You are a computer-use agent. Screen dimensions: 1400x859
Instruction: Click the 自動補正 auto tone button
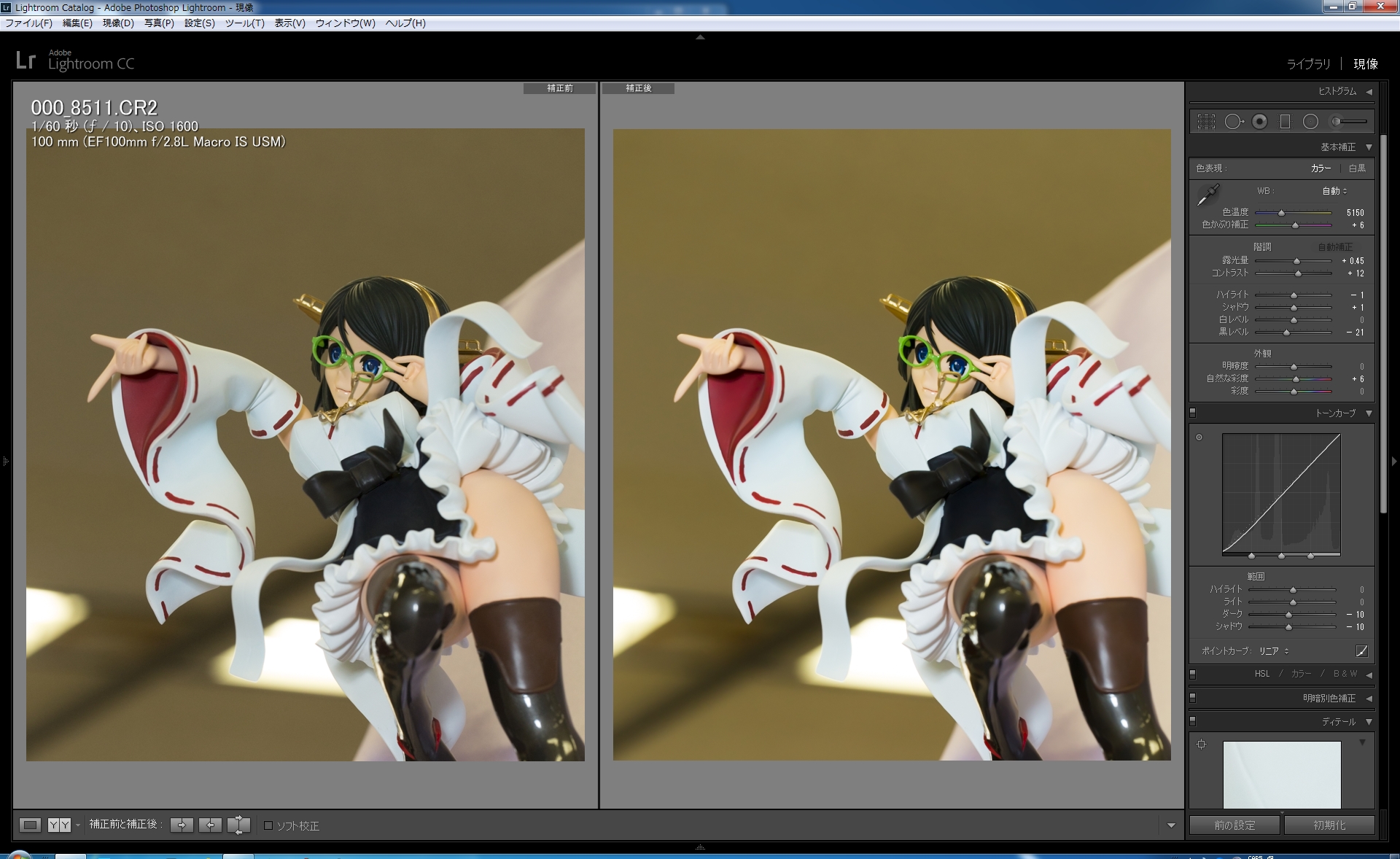point(1335,247)
